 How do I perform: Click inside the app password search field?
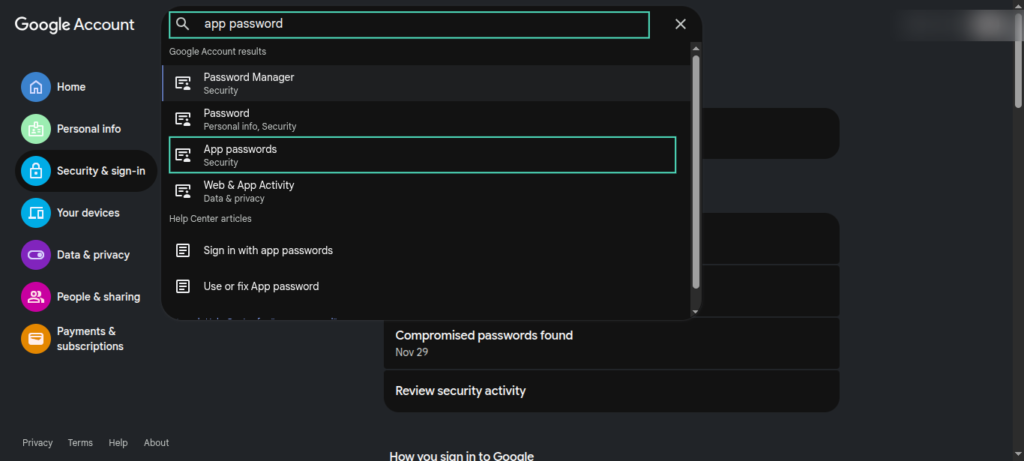tap(420, 24)
